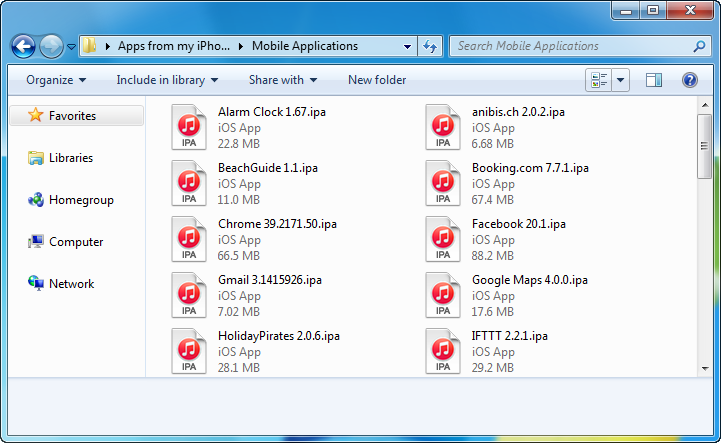Click the vertical scrollbar thumb
Viewport: 721px width, 443px height.
(704, 146)
